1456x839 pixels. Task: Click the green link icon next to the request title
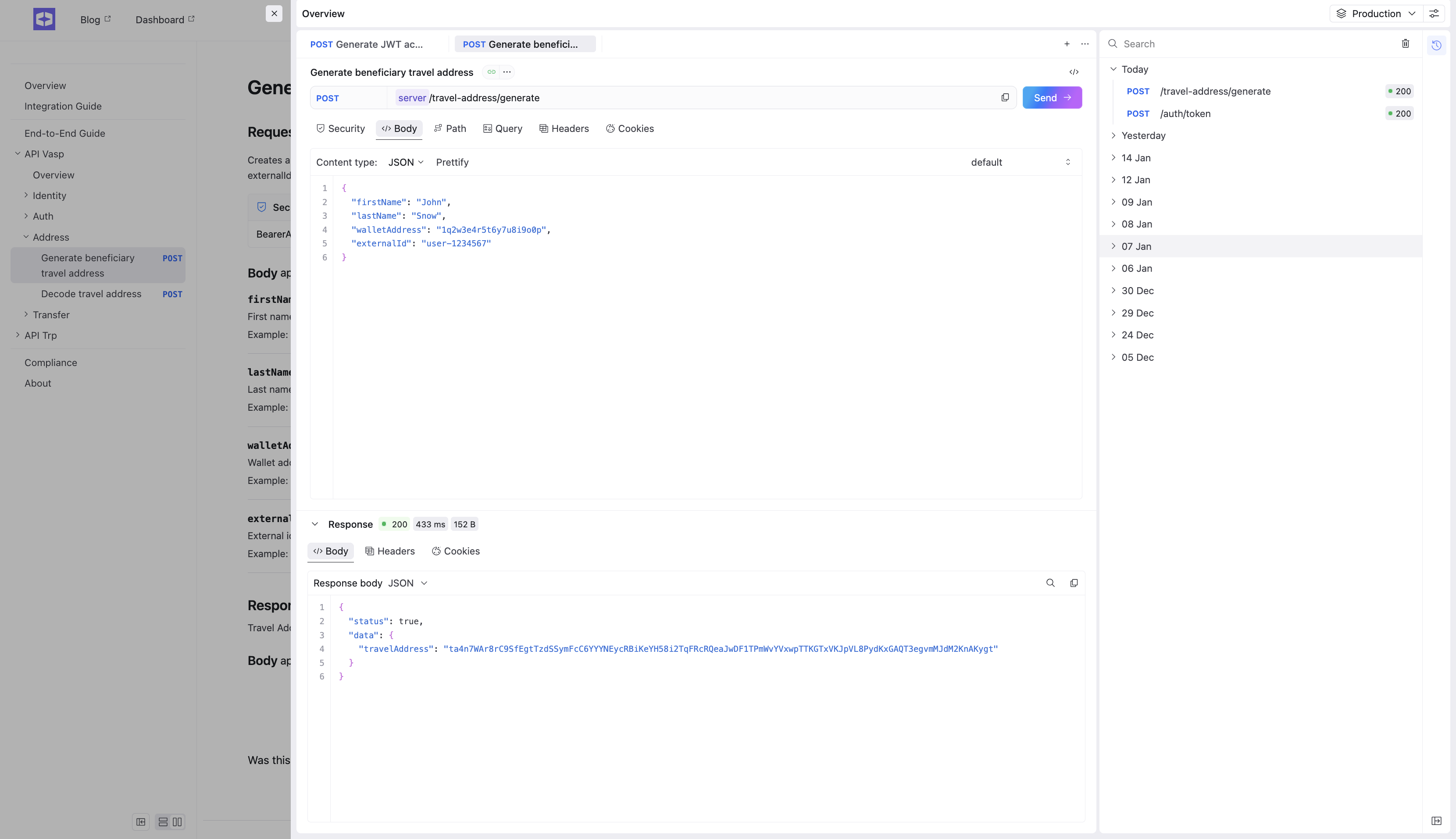tap(491, 72)
